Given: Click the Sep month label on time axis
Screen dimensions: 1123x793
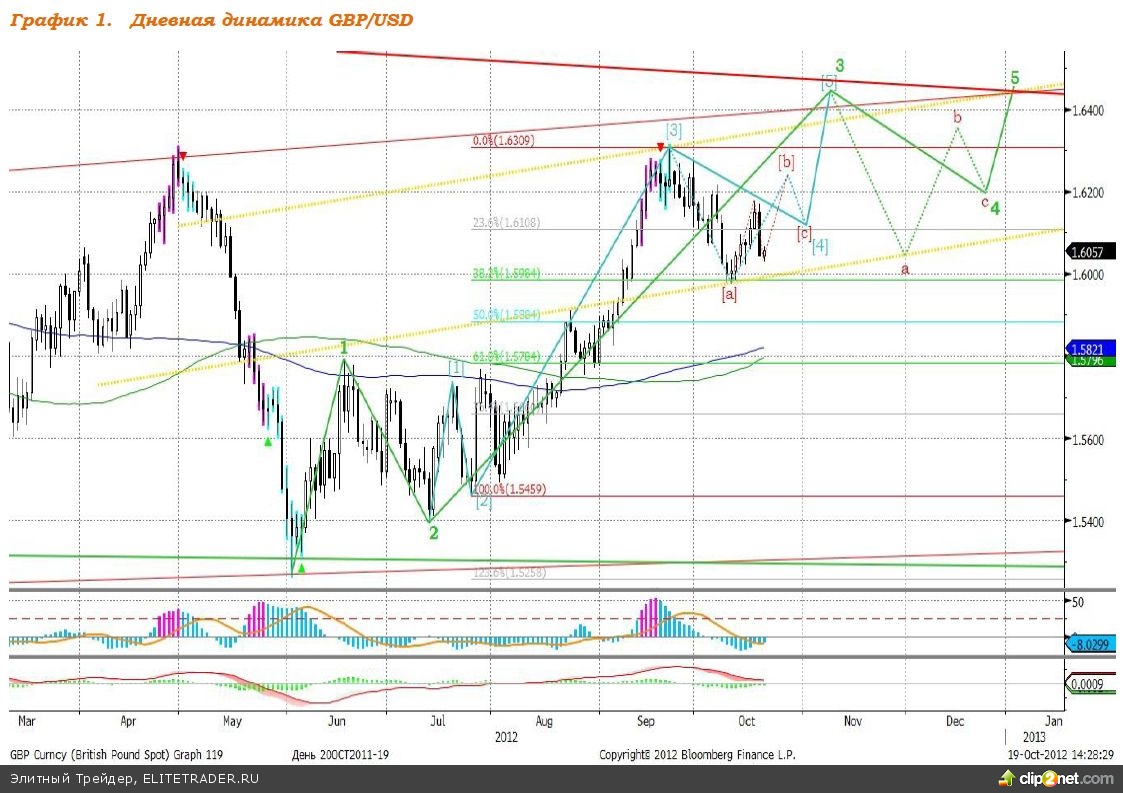Looking at the screenshot, I should (x=646, y=720).
